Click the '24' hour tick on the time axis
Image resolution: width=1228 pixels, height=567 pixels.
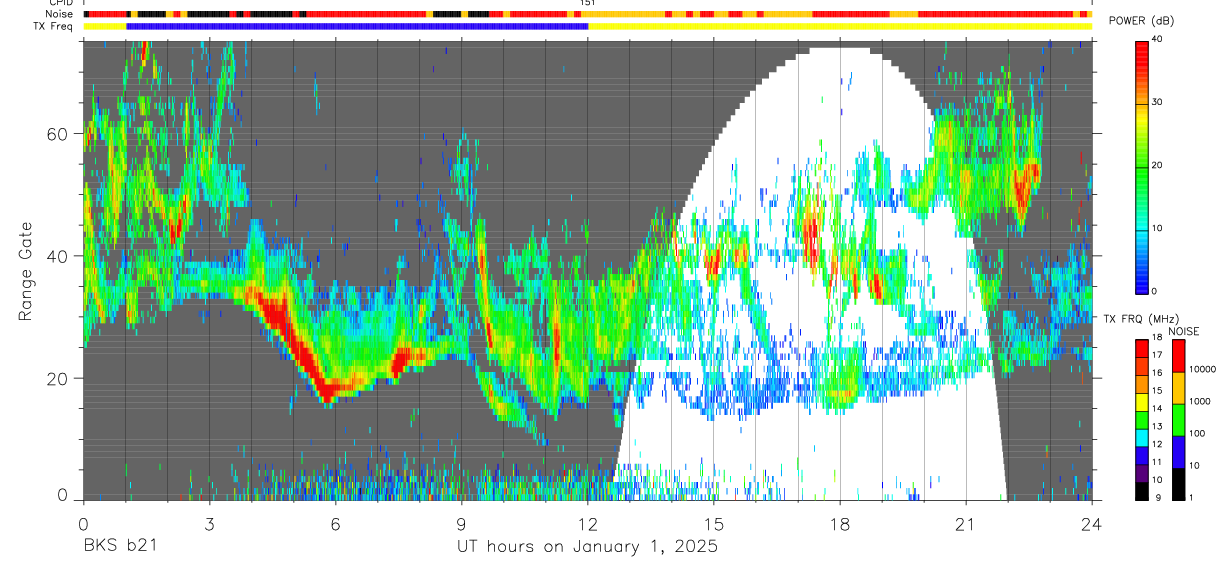1092,524
